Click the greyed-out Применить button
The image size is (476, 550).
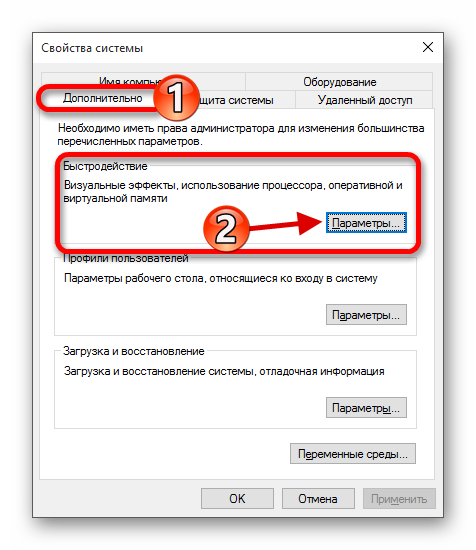pos(399,499)
